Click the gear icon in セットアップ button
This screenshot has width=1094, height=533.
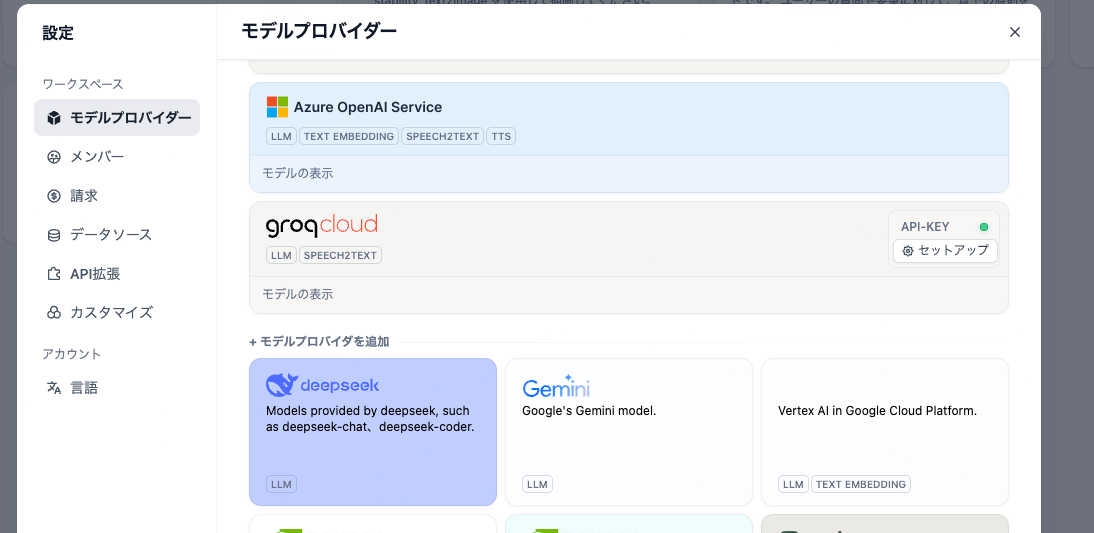coord(908,251)
